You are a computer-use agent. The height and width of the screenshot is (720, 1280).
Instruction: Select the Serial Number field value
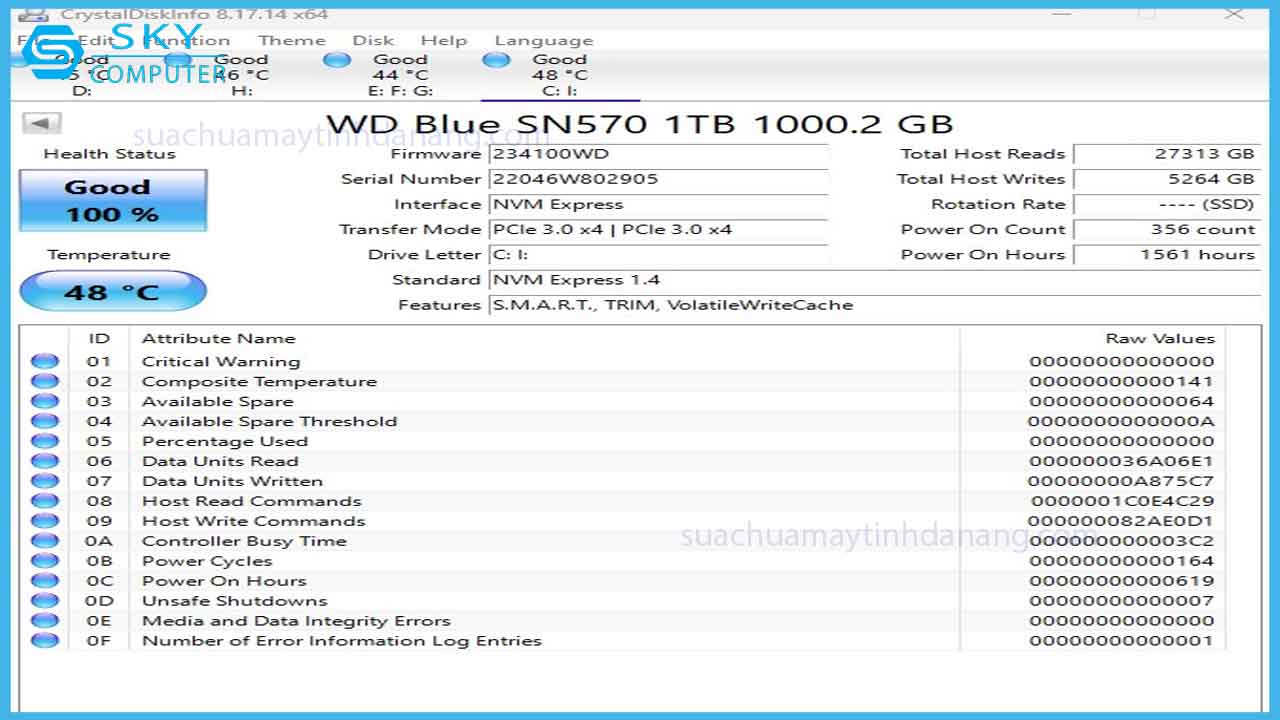[659, 179]
